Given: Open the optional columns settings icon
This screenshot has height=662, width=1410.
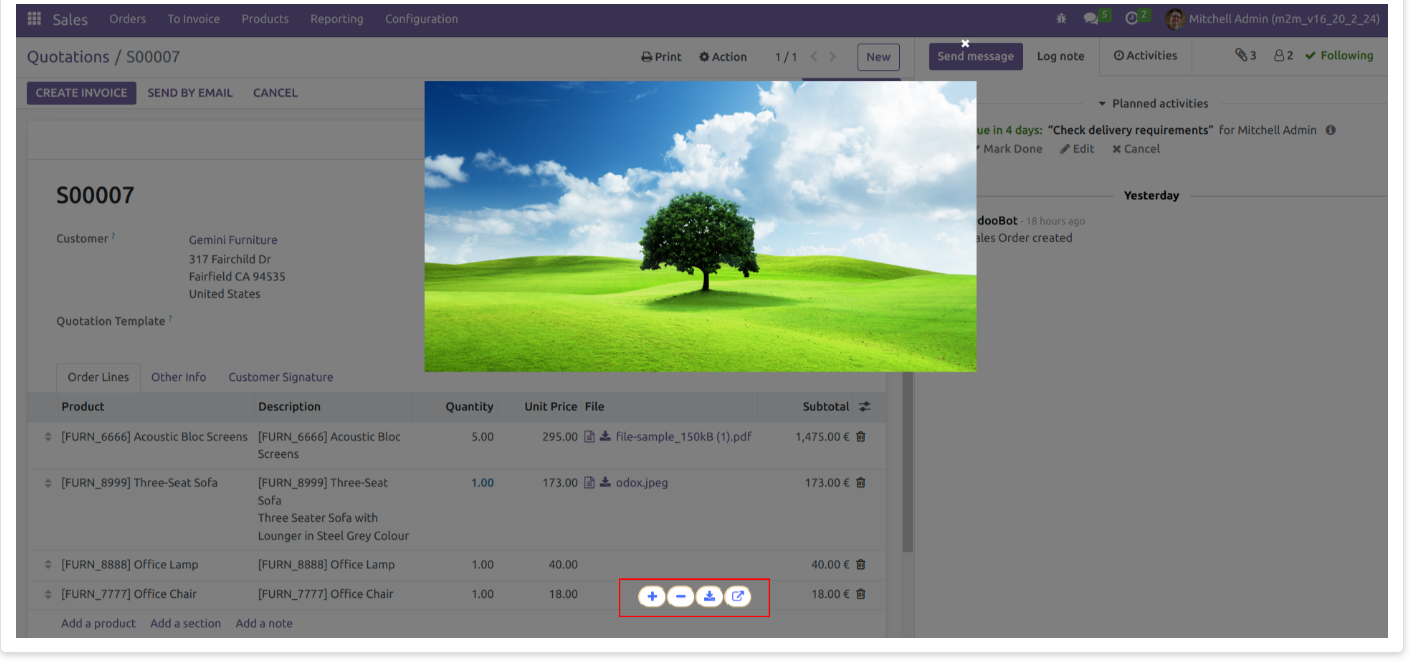Looking at the screenshot, I should pos(864,407).
